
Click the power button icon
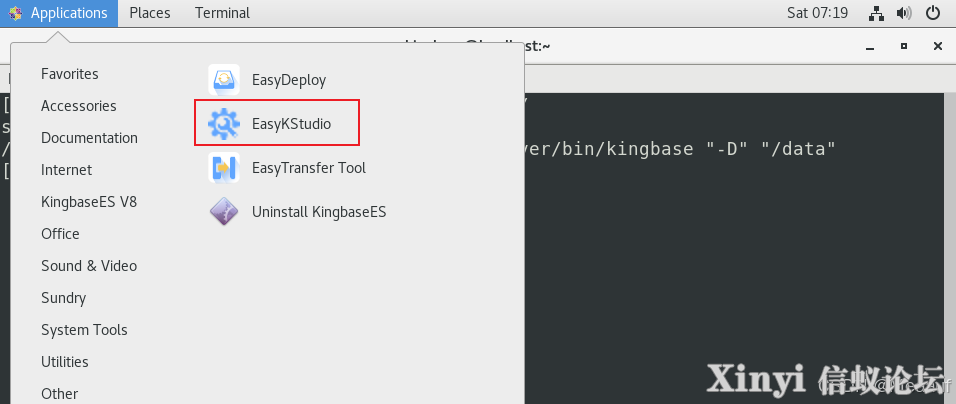click(933, 13)
